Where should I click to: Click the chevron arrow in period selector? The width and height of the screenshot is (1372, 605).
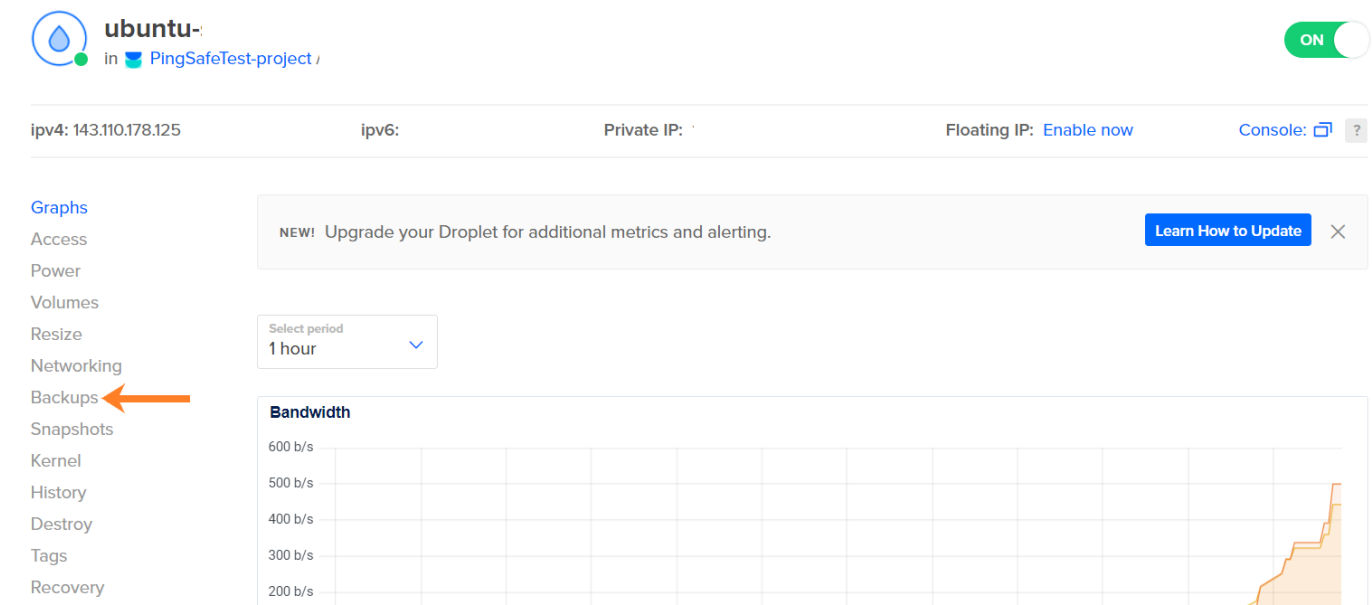[x=416, y=345]
